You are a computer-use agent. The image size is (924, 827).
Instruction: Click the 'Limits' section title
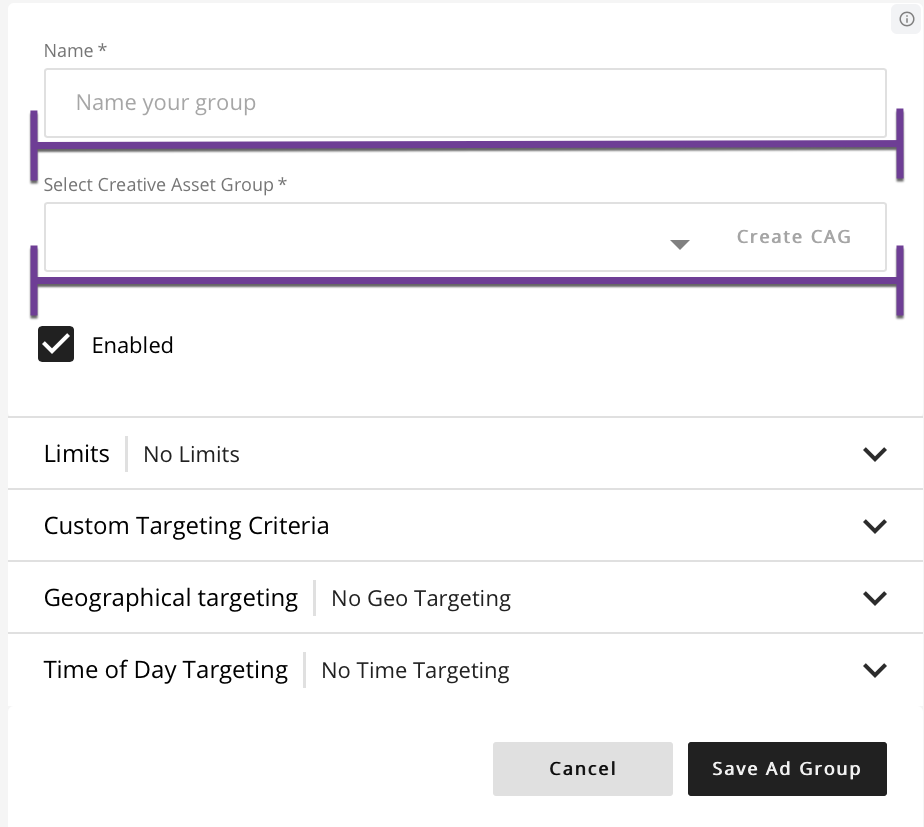pos(77,454)
